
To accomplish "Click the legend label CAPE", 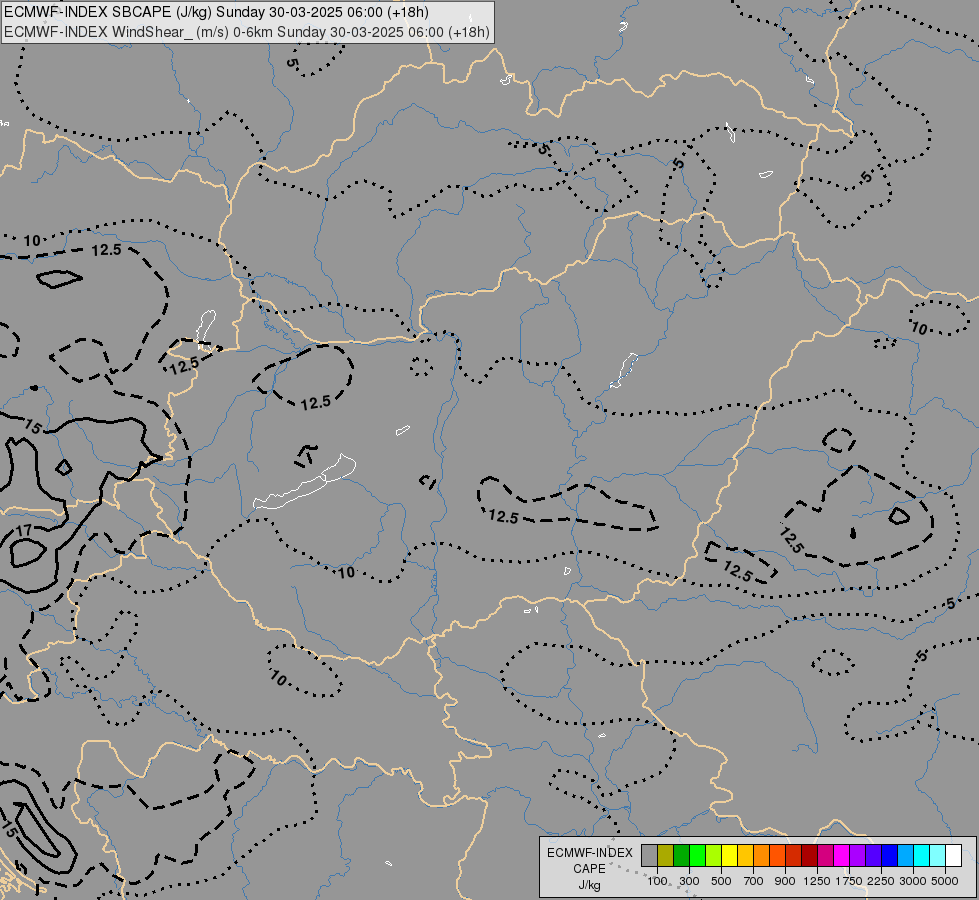I will click(x=589, y=869).
